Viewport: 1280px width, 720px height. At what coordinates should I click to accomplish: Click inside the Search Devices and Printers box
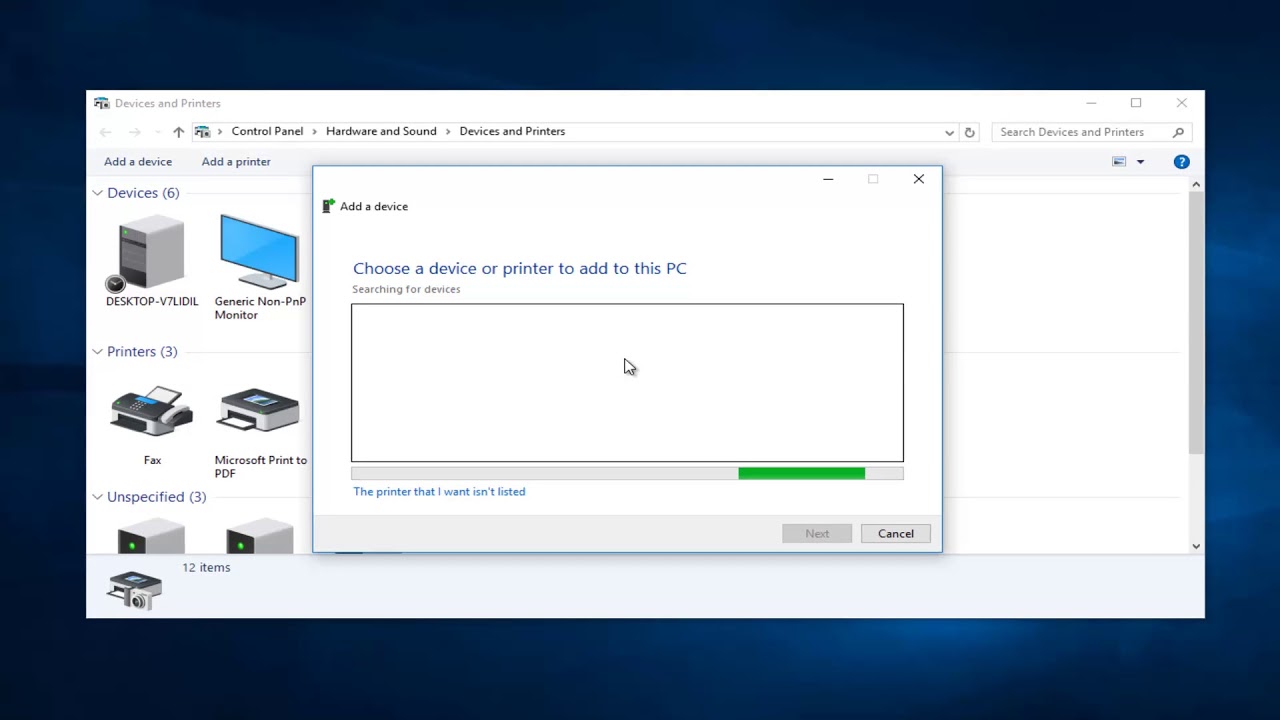1072,131
